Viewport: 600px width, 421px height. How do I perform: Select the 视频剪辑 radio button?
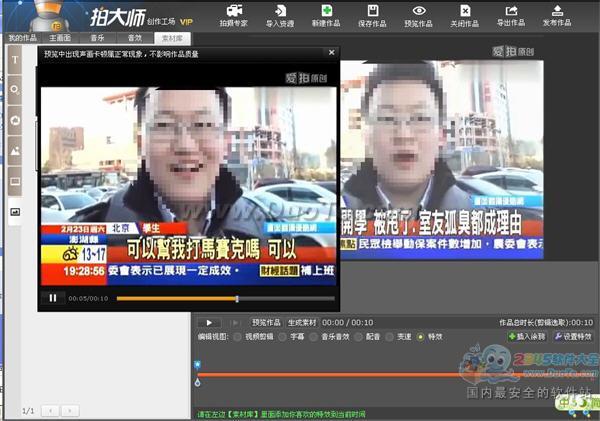click(x=239, y=337)
